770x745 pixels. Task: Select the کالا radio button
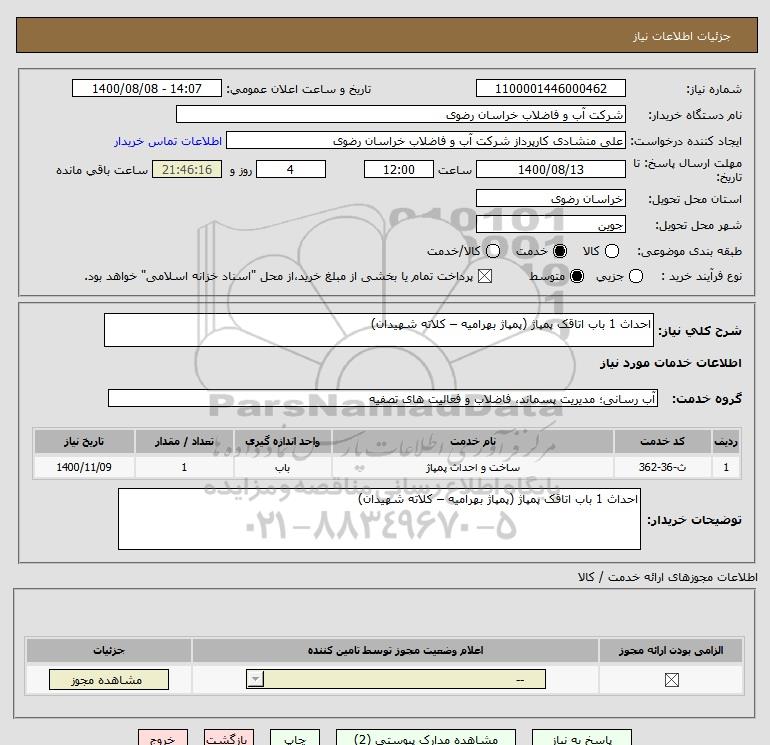611,251
